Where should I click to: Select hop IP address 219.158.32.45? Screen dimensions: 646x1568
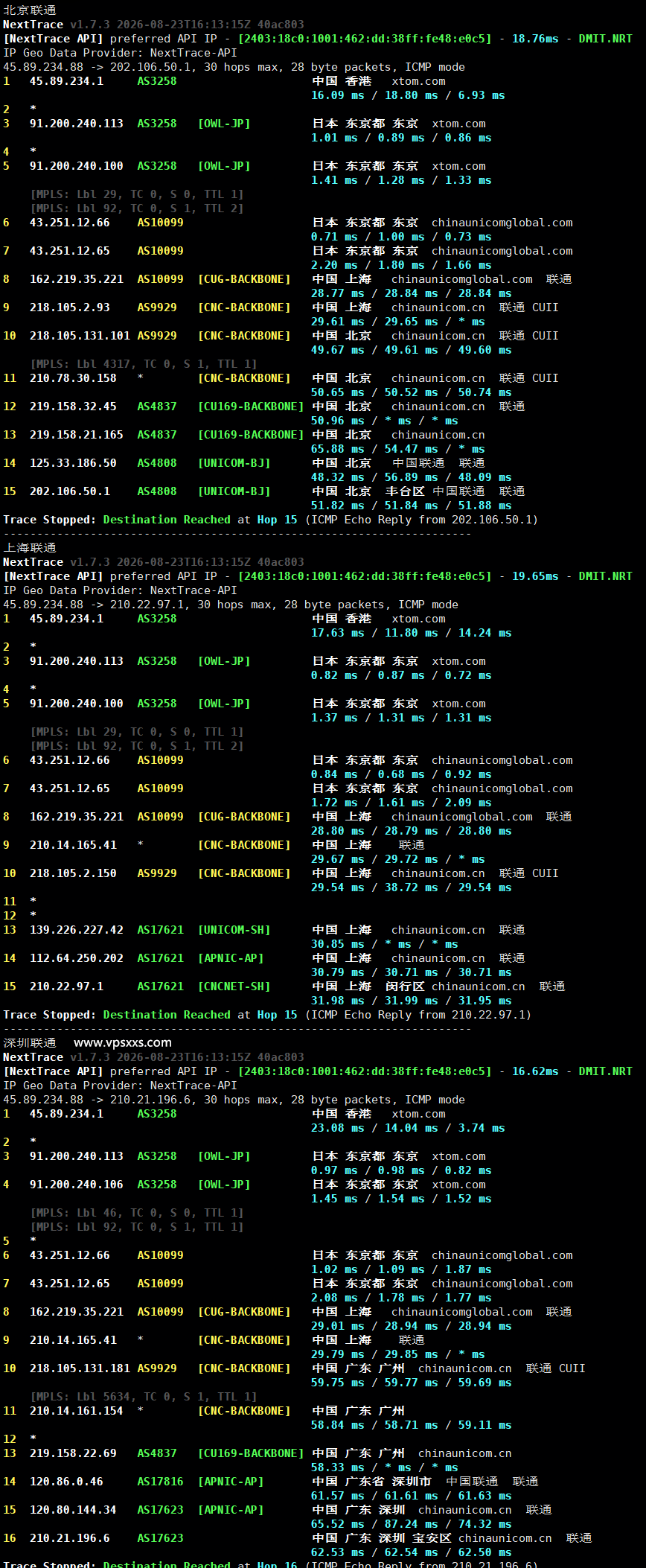coord(73,407)
